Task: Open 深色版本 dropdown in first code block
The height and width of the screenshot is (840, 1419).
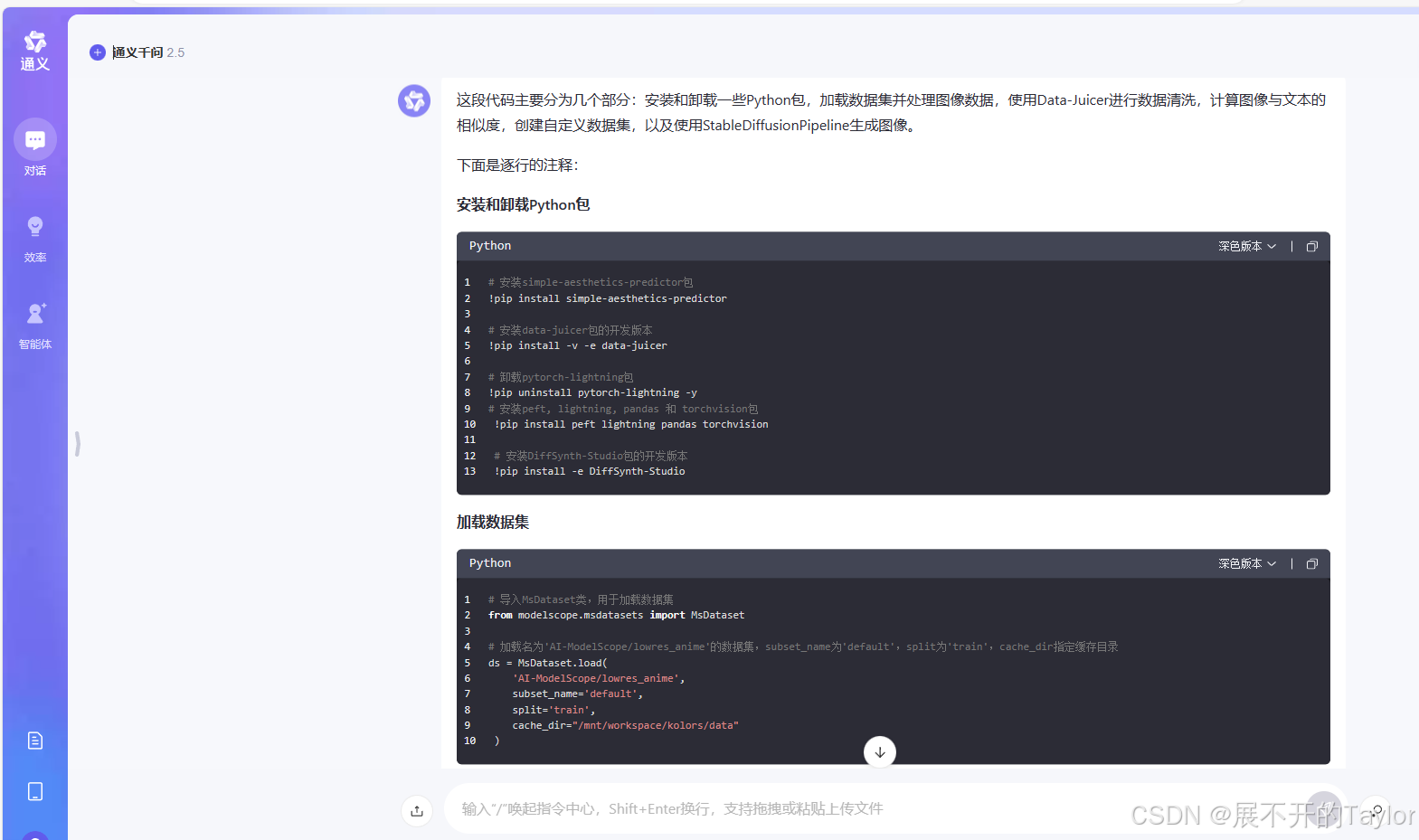Action: tap(1247, 246)
